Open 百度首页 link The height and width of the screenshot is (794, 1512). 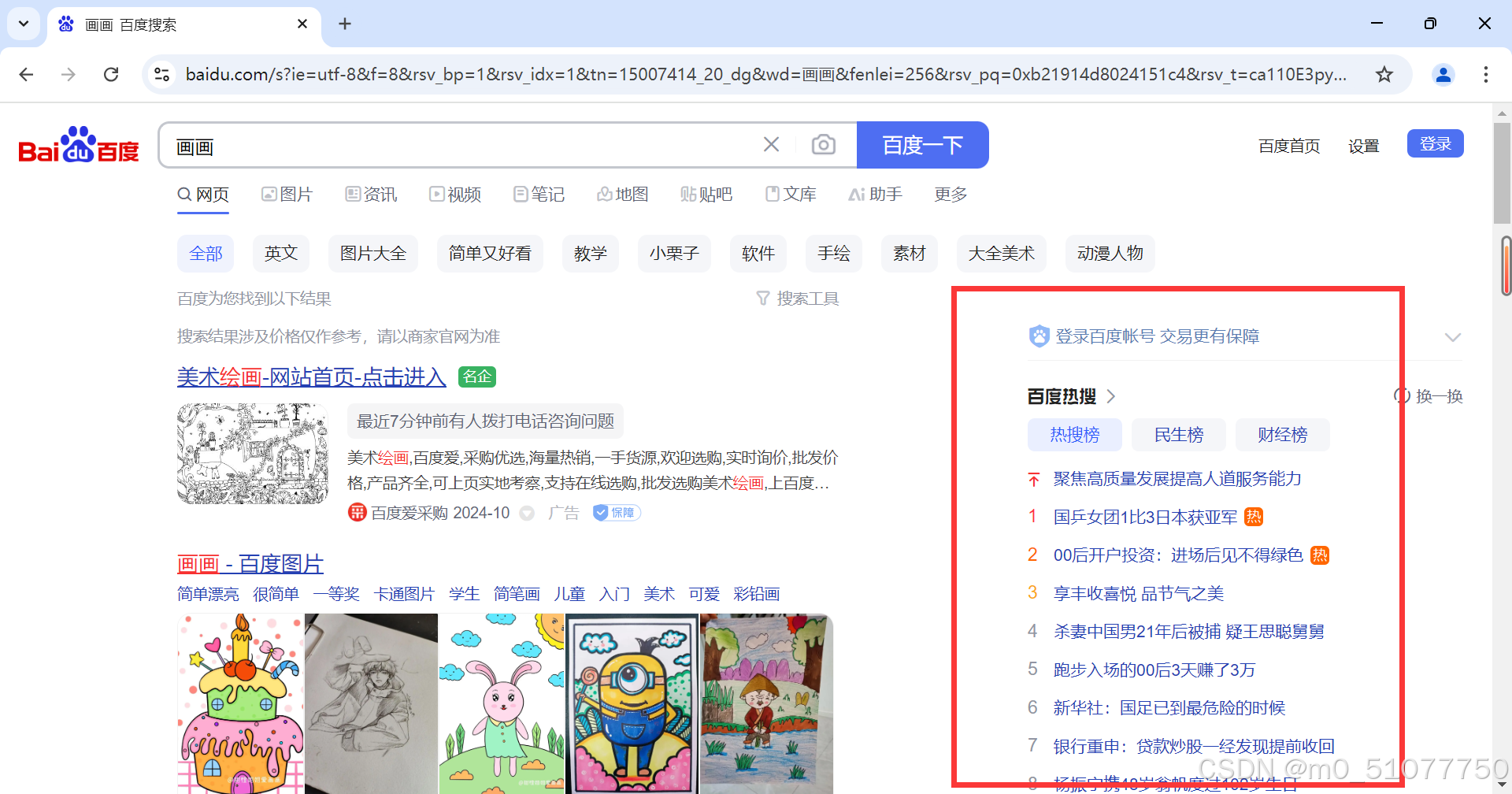click(x=1289, y=146)
